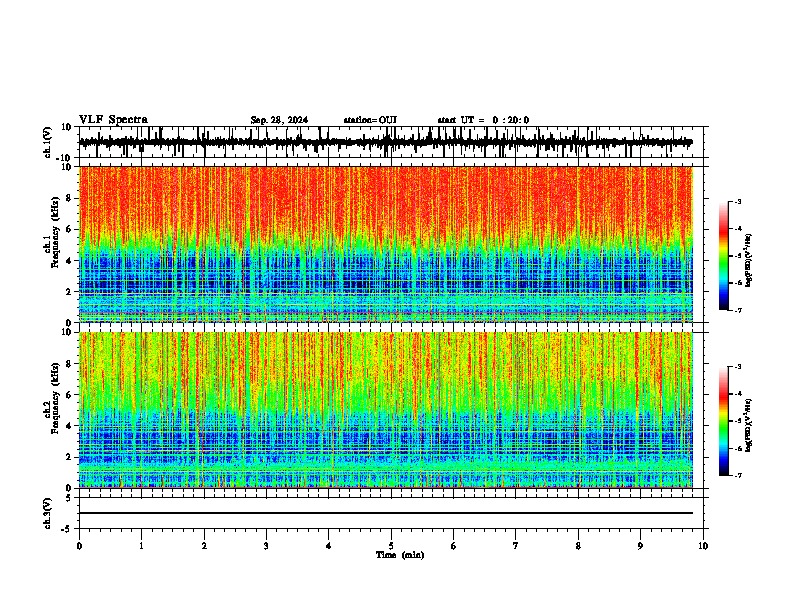Click the ch.2 spectrogram color scale bar

click(724, 421)
